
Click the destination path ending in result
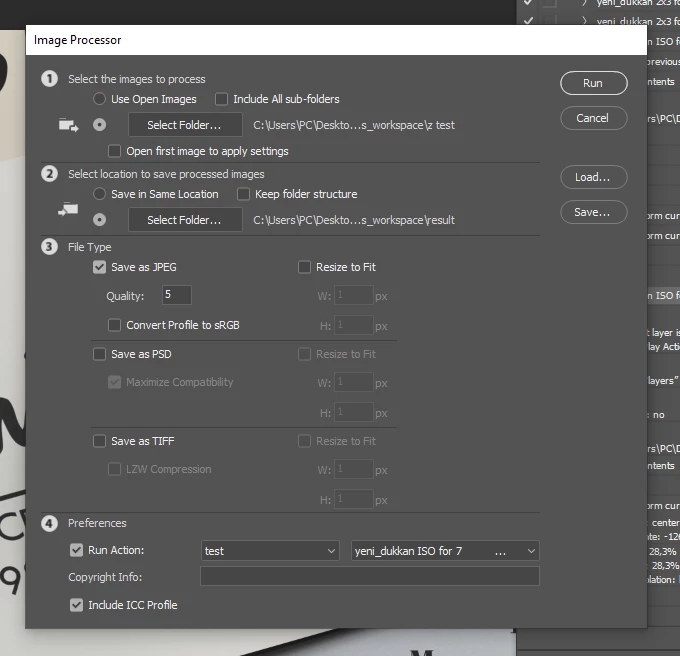click(x=354, y=220)
